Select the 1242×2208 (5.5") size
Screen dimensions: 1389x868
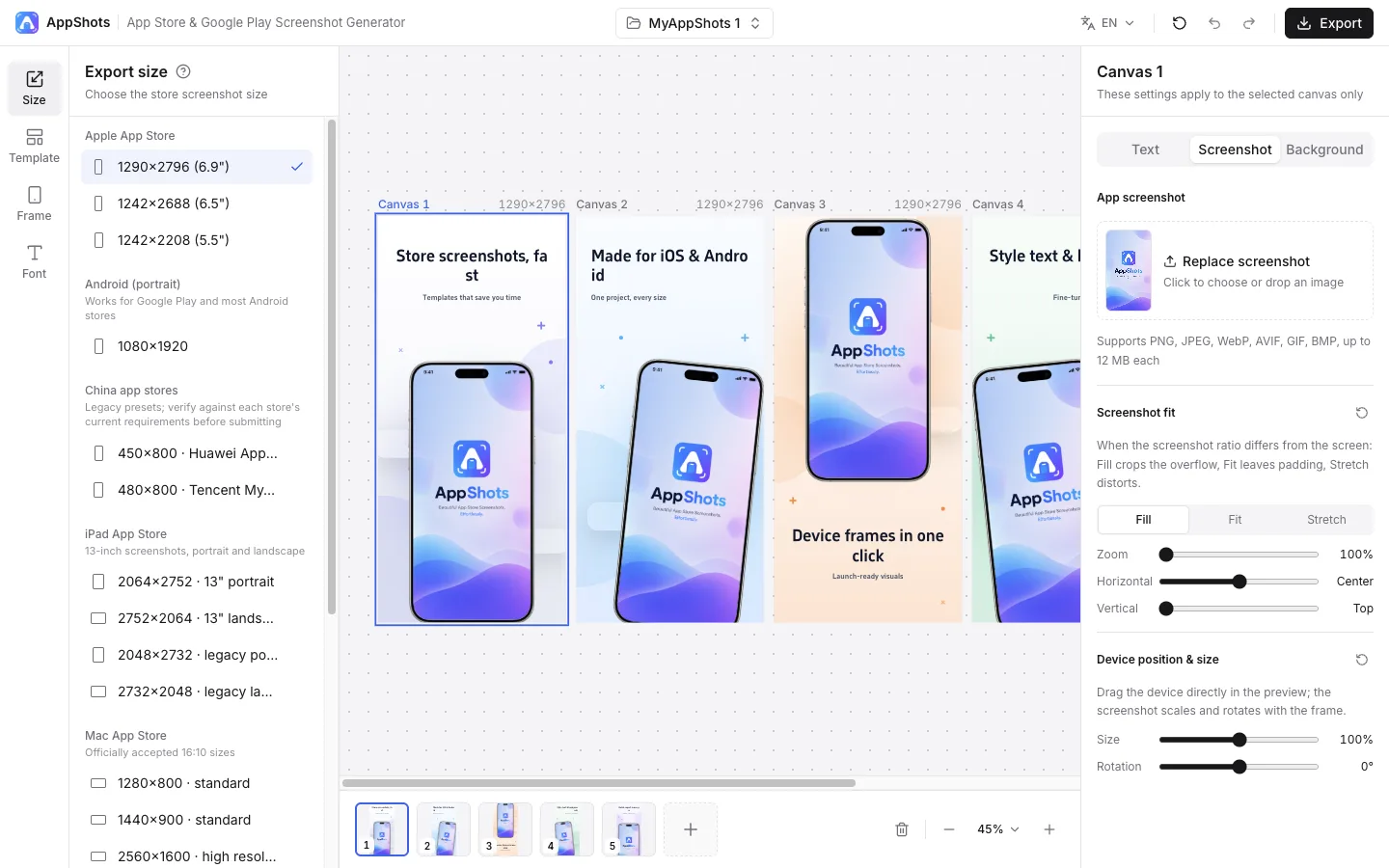click(x=197, y=240)
